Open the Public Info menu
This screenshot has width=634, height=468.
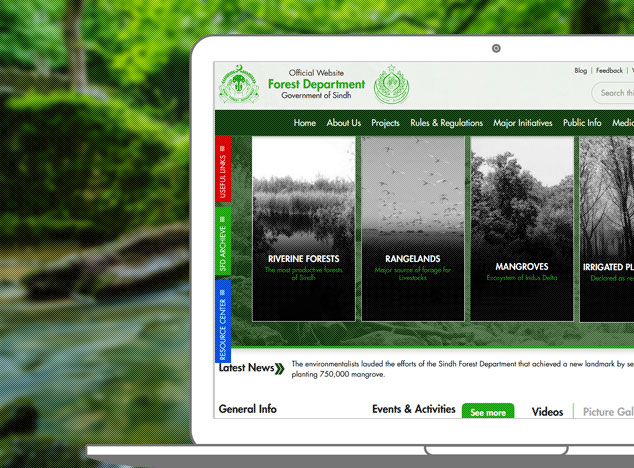tap(582, 123)
